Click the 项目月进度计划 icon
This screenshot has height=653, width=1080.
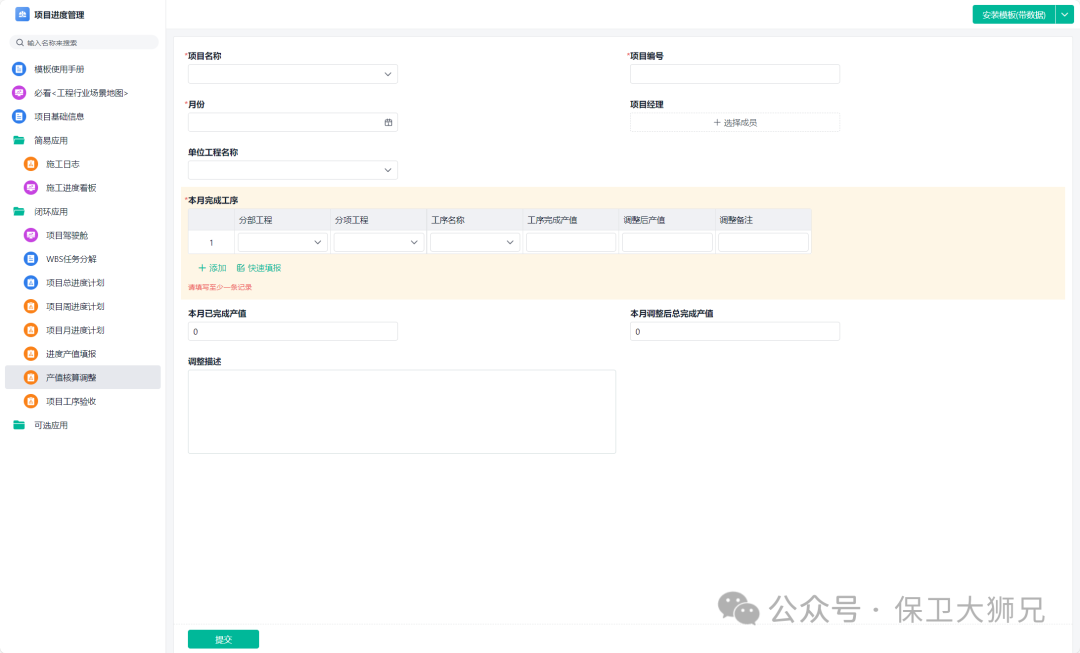(x=31, y=330)
